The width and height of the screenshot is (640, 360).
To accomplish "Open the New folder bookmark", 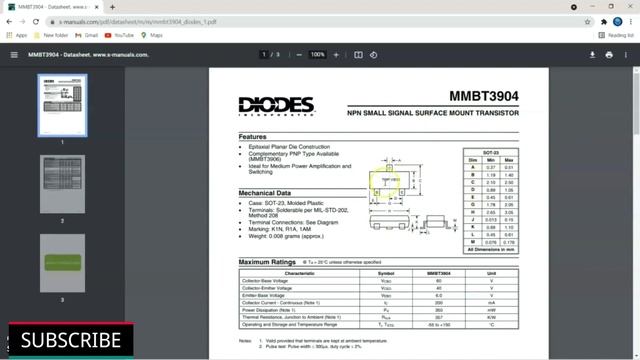I will [x=51, y=35].
